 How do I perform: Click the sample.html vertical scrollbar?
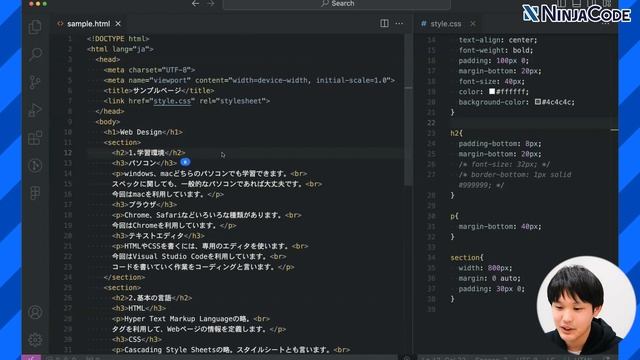tap(408, 110)
